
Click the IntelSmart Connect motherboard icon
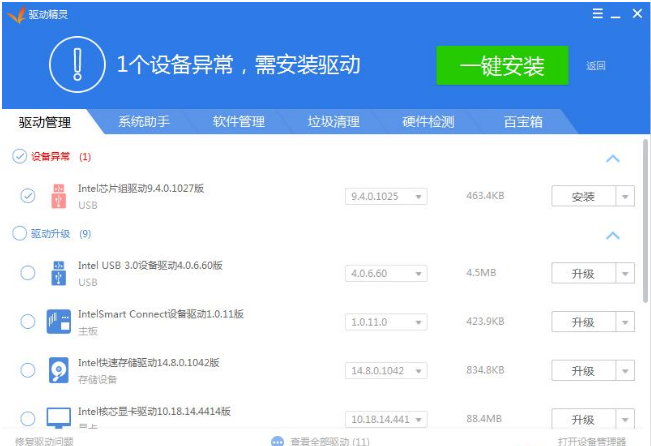[x=58, y=322]
